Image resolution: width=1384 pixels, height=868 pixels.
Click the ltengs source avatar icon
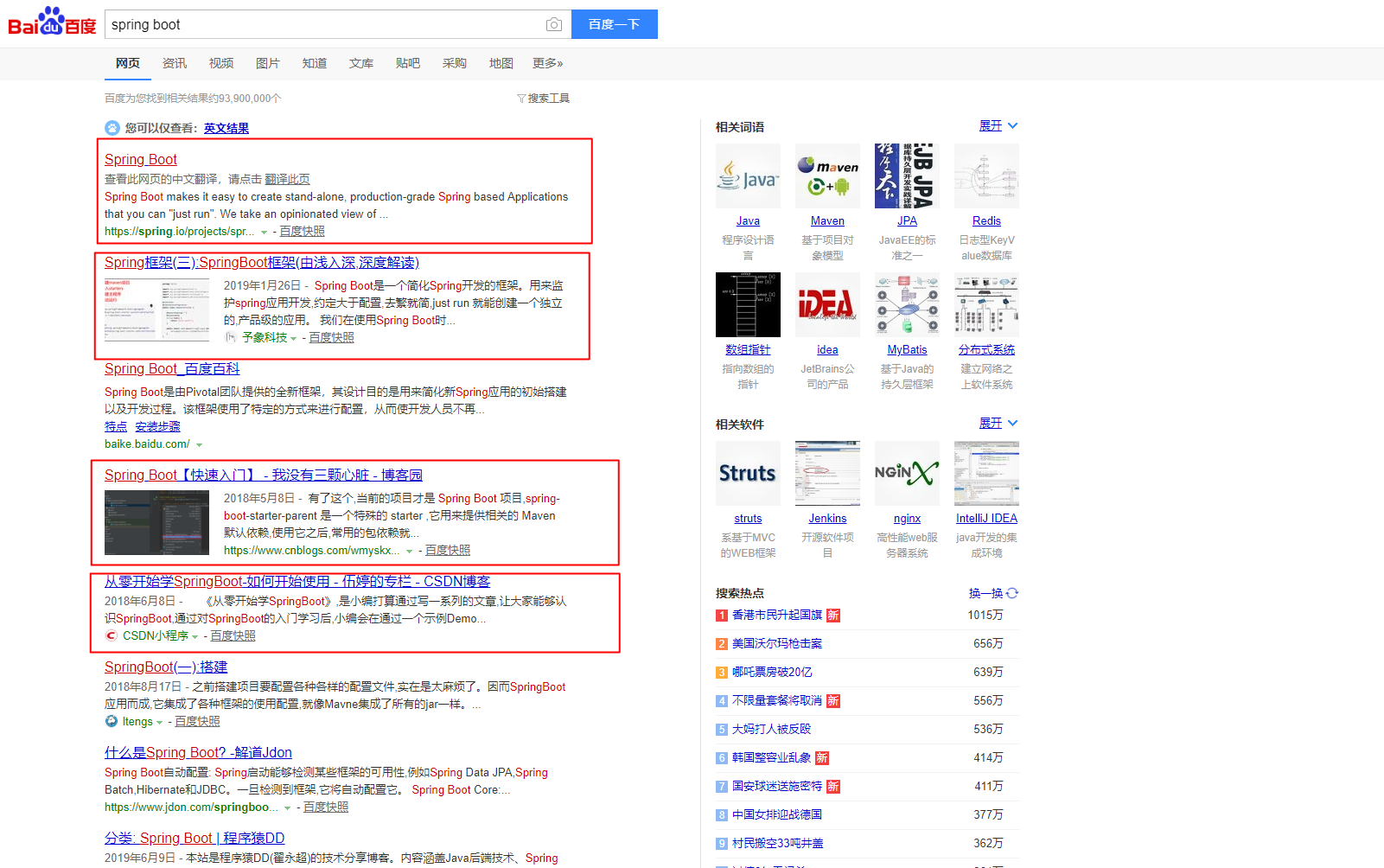[112, 721]
